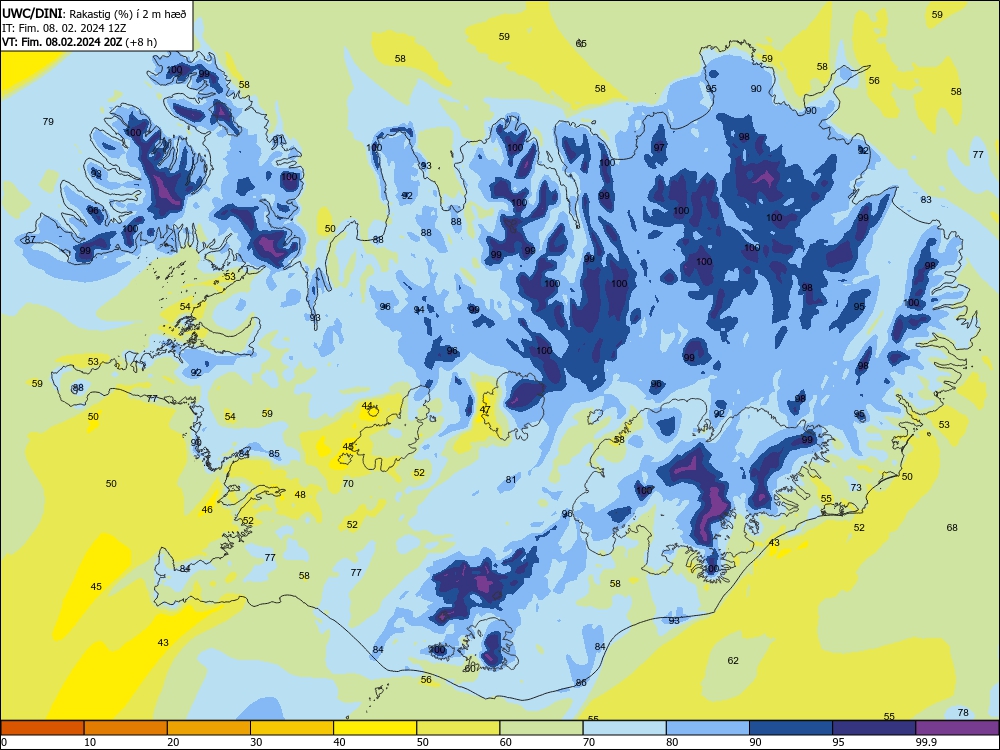The width and height of the screenshot is (1000, 750).
Task: Select the '60' legend tick label
Action: coord(506,742)
